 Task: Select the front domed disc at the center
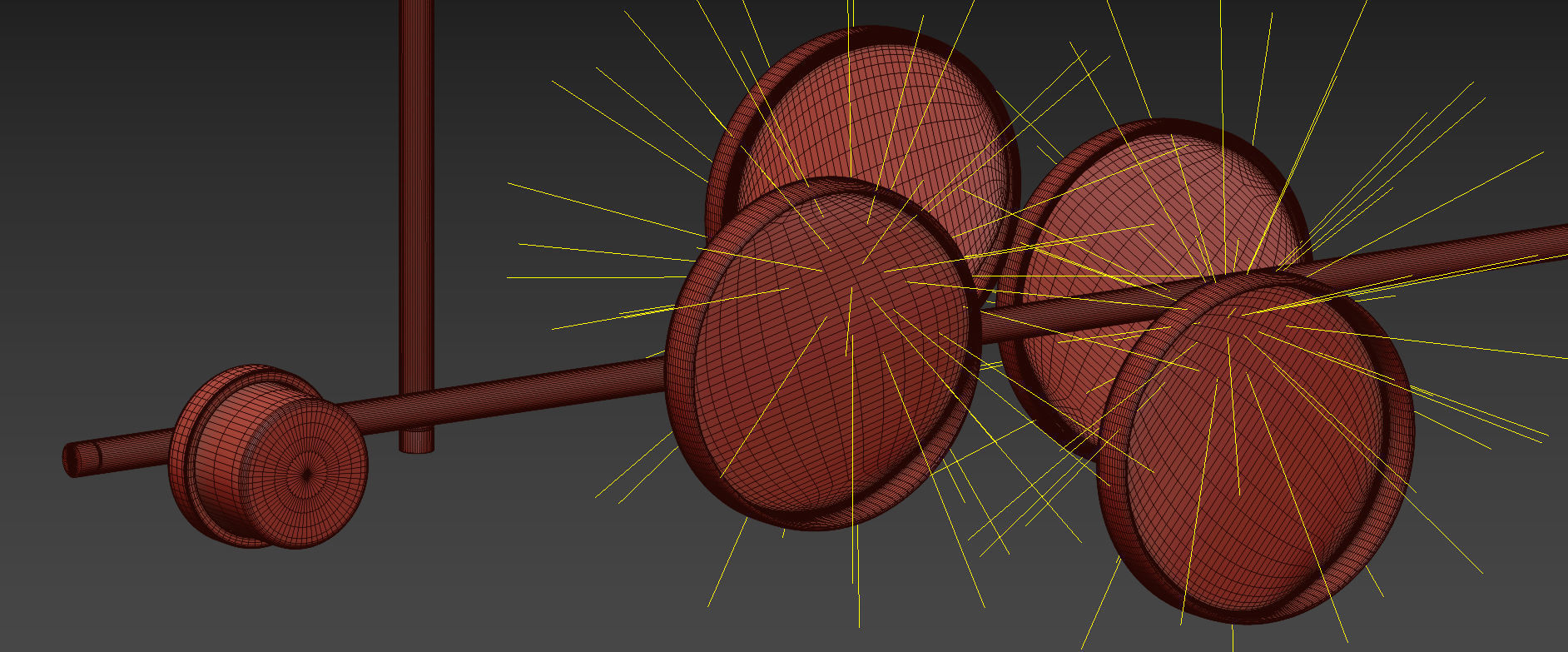click(x=824, y=354)
